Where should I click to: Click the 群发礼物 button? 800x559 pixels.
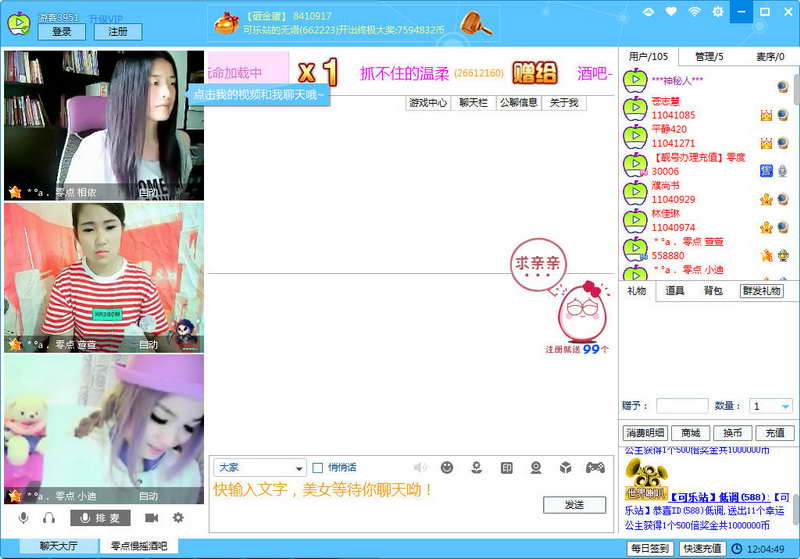pyautogui.click(x=762, y=291)
